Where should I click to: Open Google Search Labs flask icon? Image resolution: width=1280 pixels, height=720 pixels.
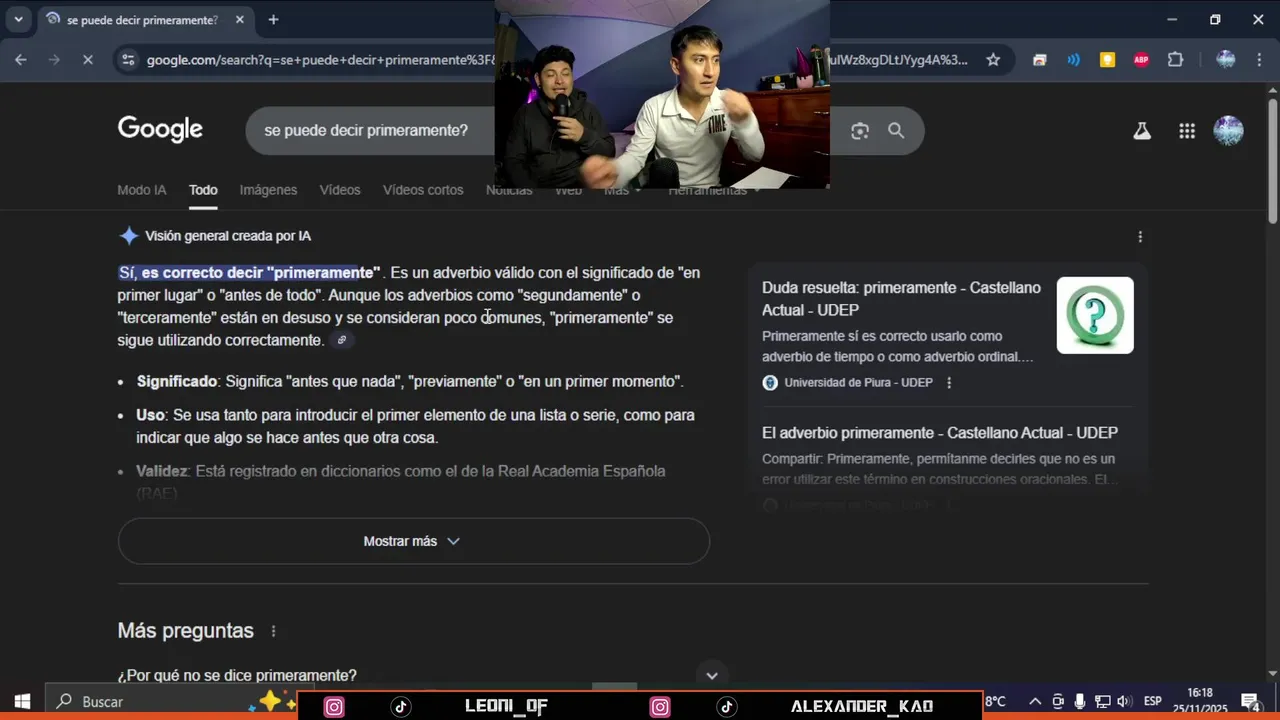click(x=1142, y=131)
